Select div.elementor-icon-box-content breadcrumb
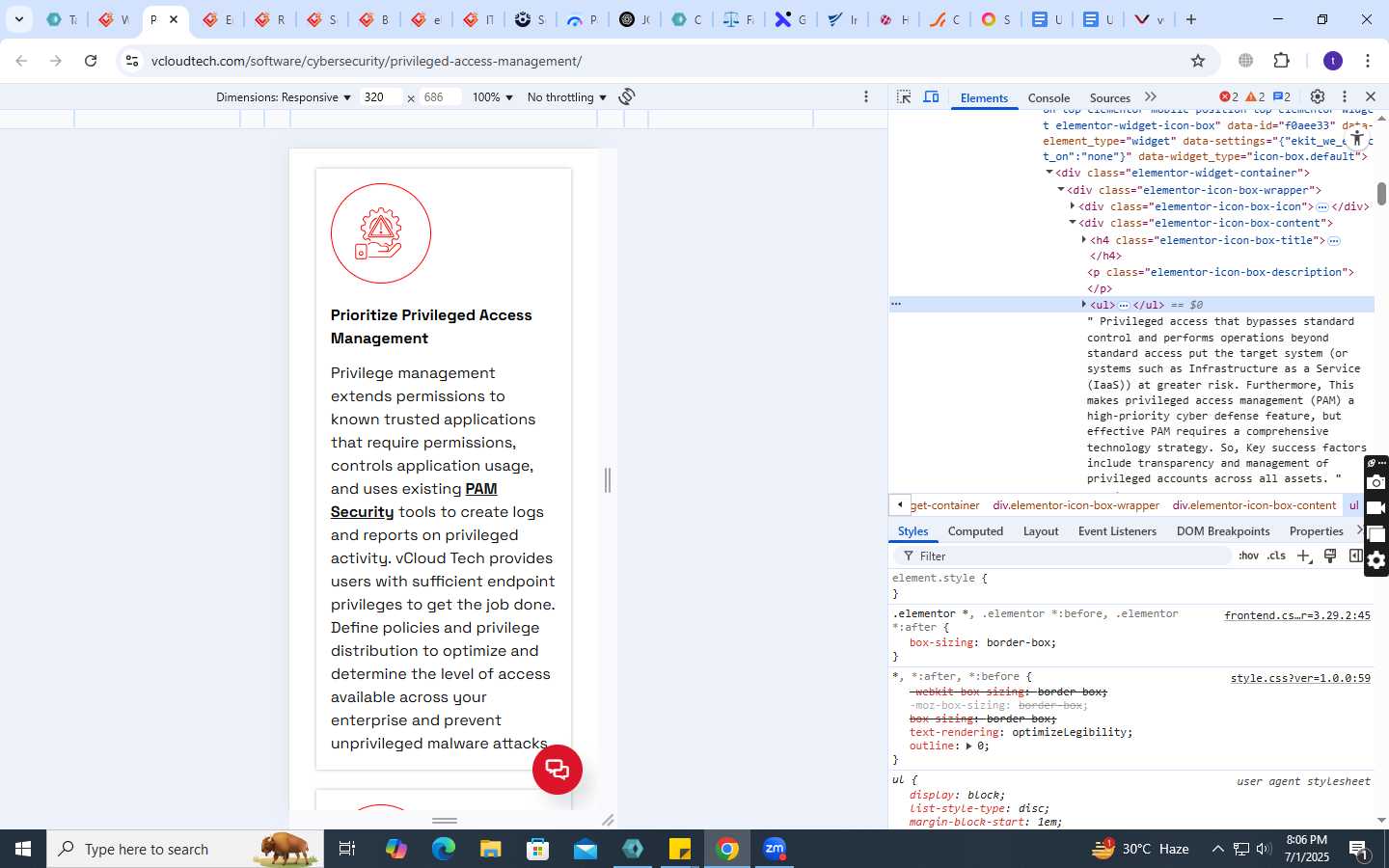This screenshot has height=868, width=1389. coord(1254,505)
